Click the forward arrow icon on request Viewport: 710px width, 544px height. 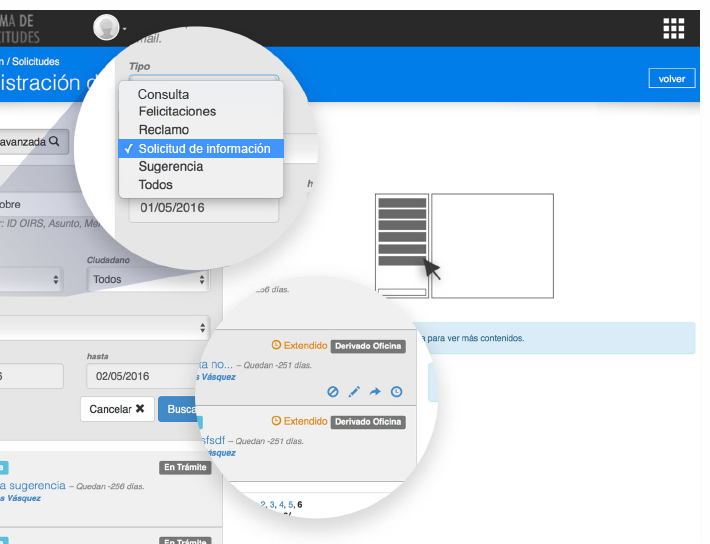coord(375,392)
